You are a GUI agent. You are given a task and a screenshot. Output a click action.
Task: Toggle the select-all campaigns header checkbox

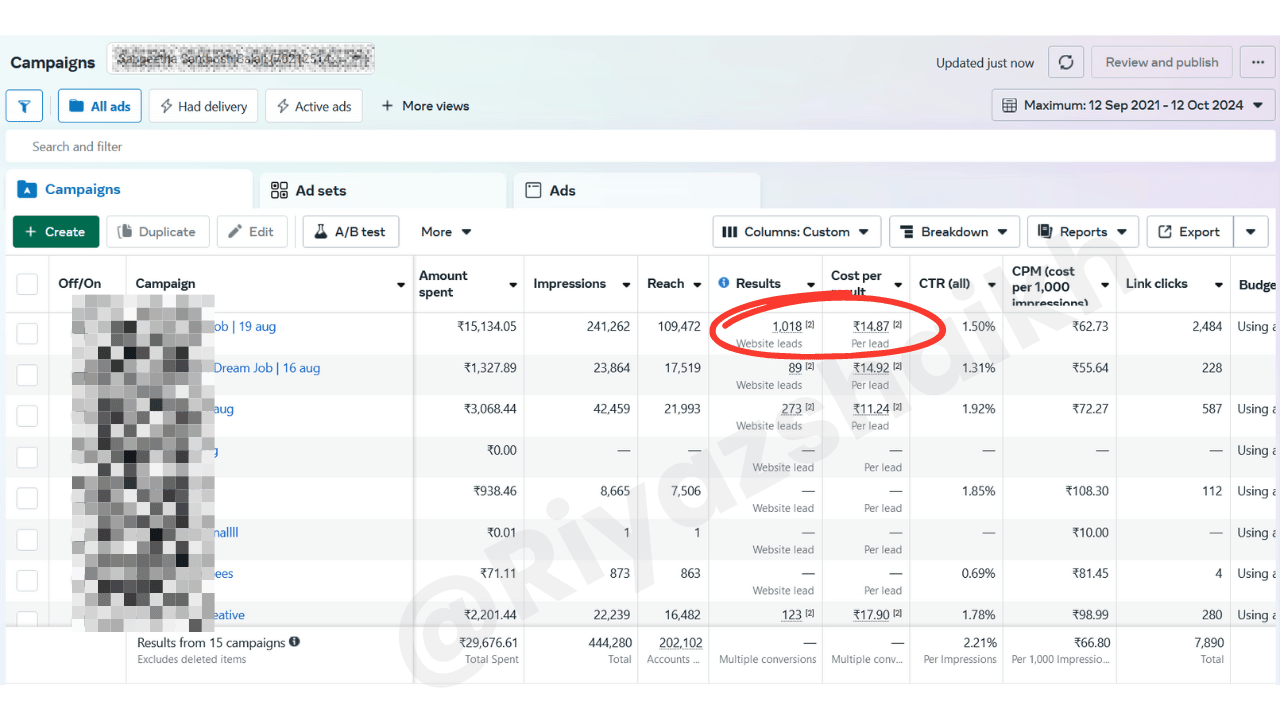(27, 284)
